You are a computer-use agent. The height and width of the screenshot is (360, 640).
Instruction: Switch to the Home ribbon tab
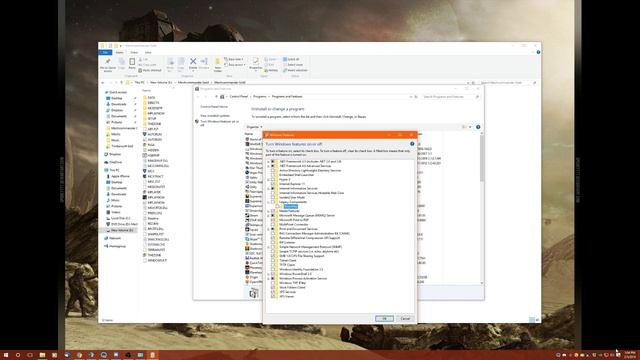pyautogui.click(x=119, y=52)
